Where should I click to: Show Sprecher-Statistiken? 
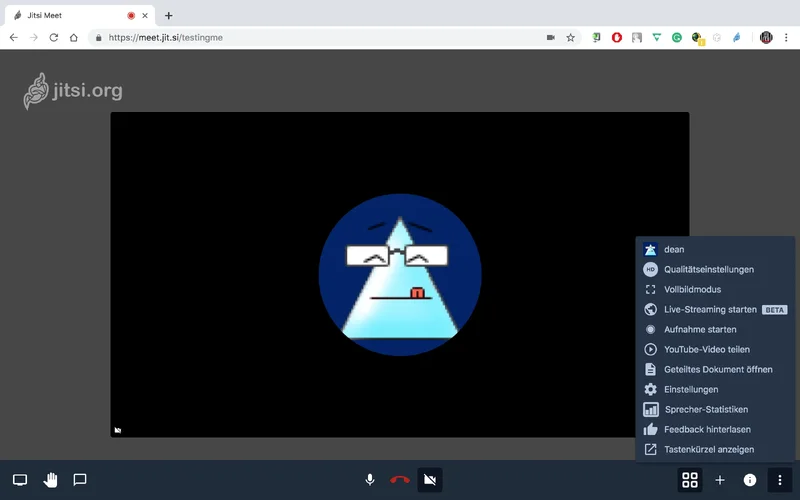[x=715, y=409]
